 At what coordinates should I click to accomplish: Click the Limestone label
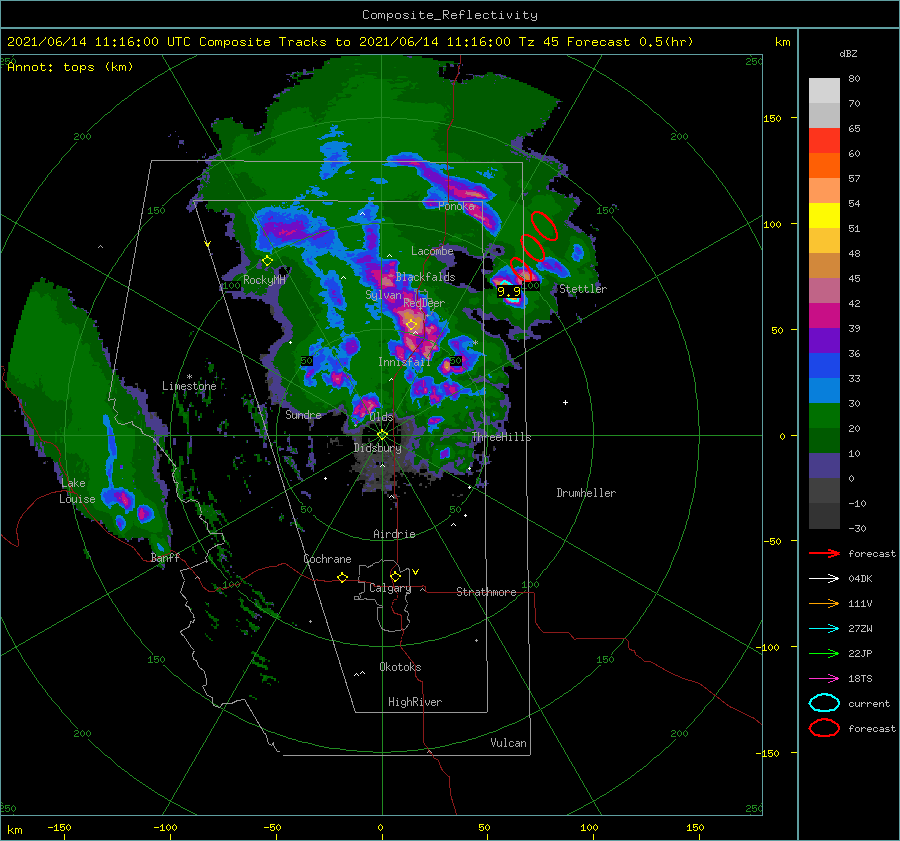pos(189,386)
